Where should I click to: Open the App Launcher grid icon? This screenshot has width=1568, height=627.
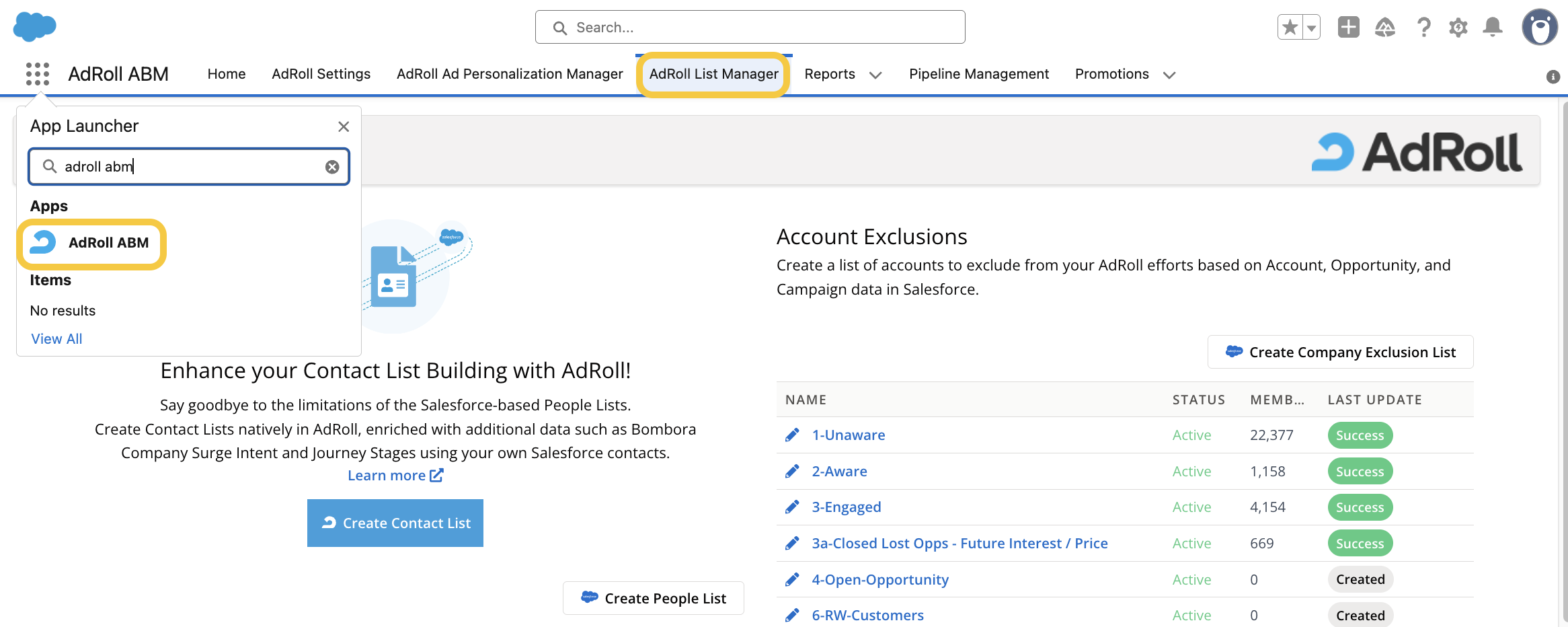click(38, 74)
